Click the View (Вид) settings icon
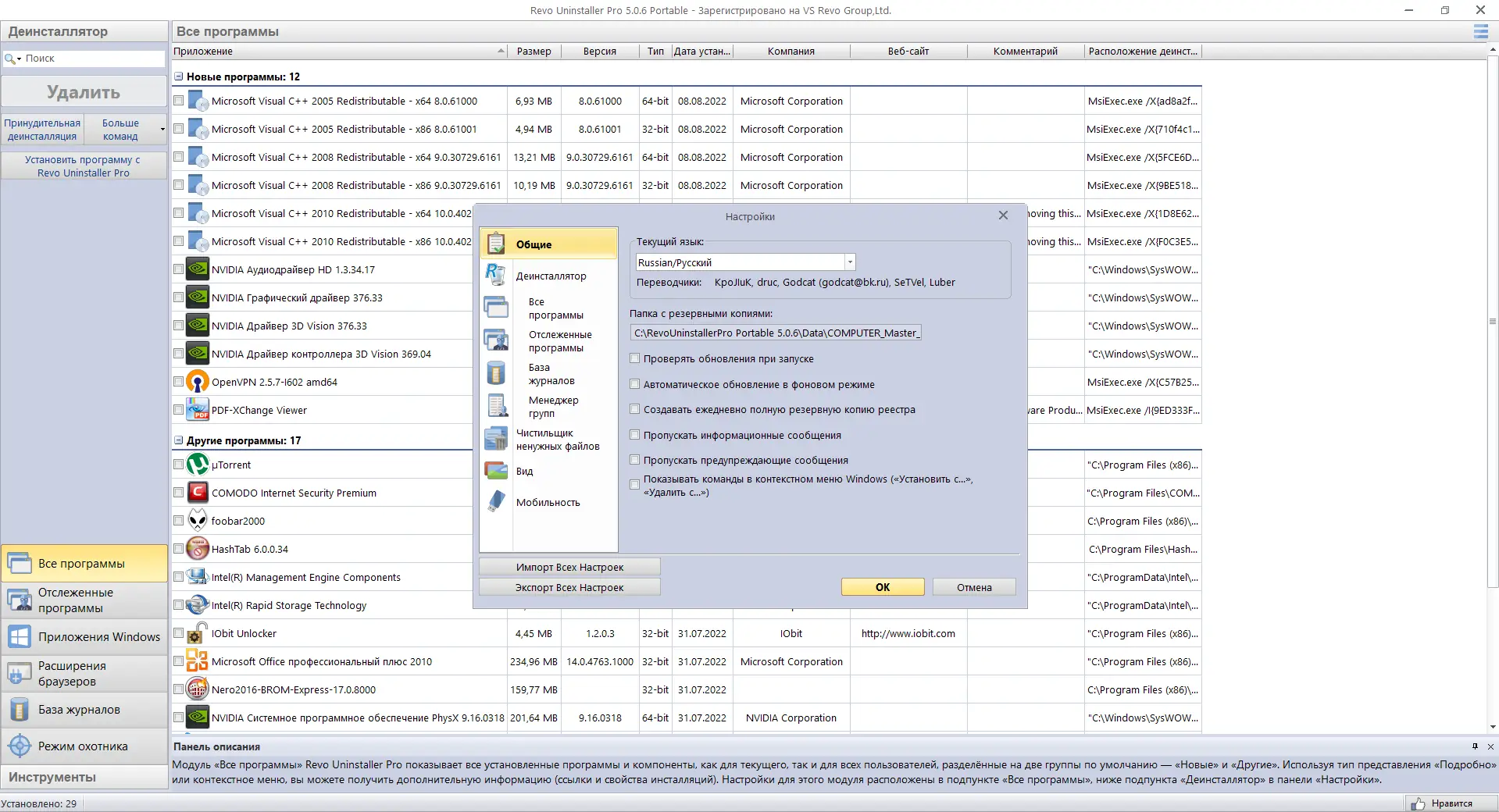The width and height of the screenshot is (1499, 812). point(496,471)
